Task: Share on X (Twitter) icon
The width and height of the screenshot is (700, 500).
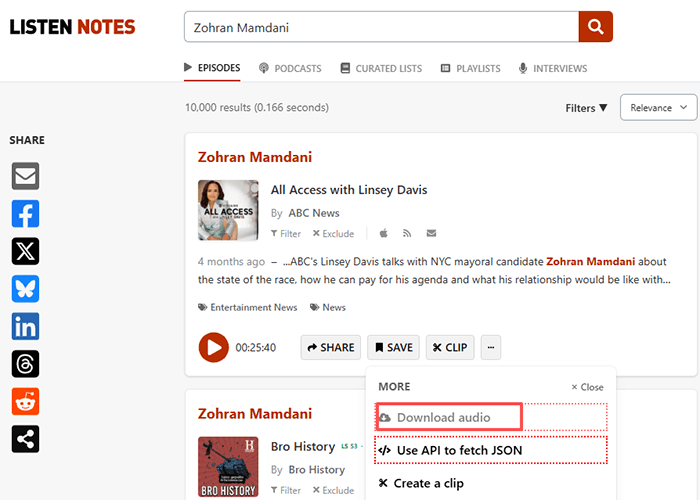Action: [25, 251]
